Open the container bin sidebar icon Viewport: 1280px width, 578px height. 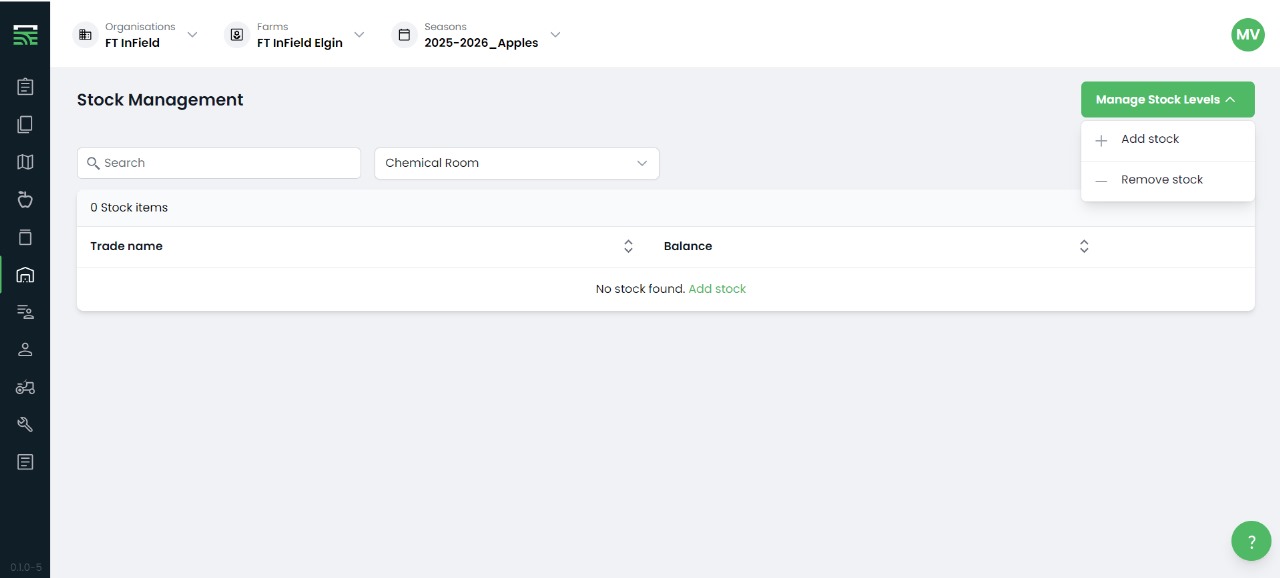coord(25,237)
